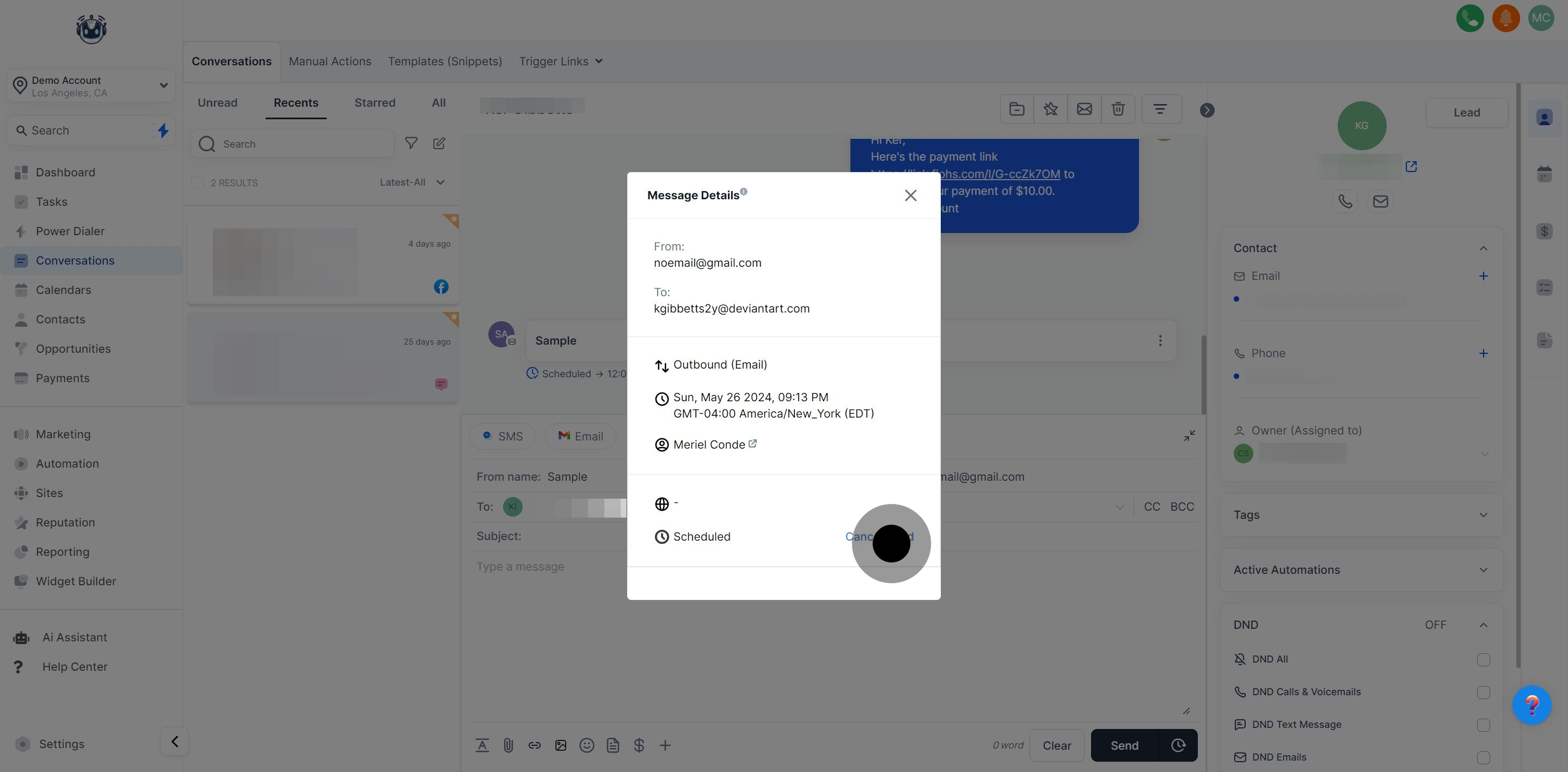The image size is (1568, 772).
Task: Click the mark-as-unread envelope icon
Action: point(1084,109)
